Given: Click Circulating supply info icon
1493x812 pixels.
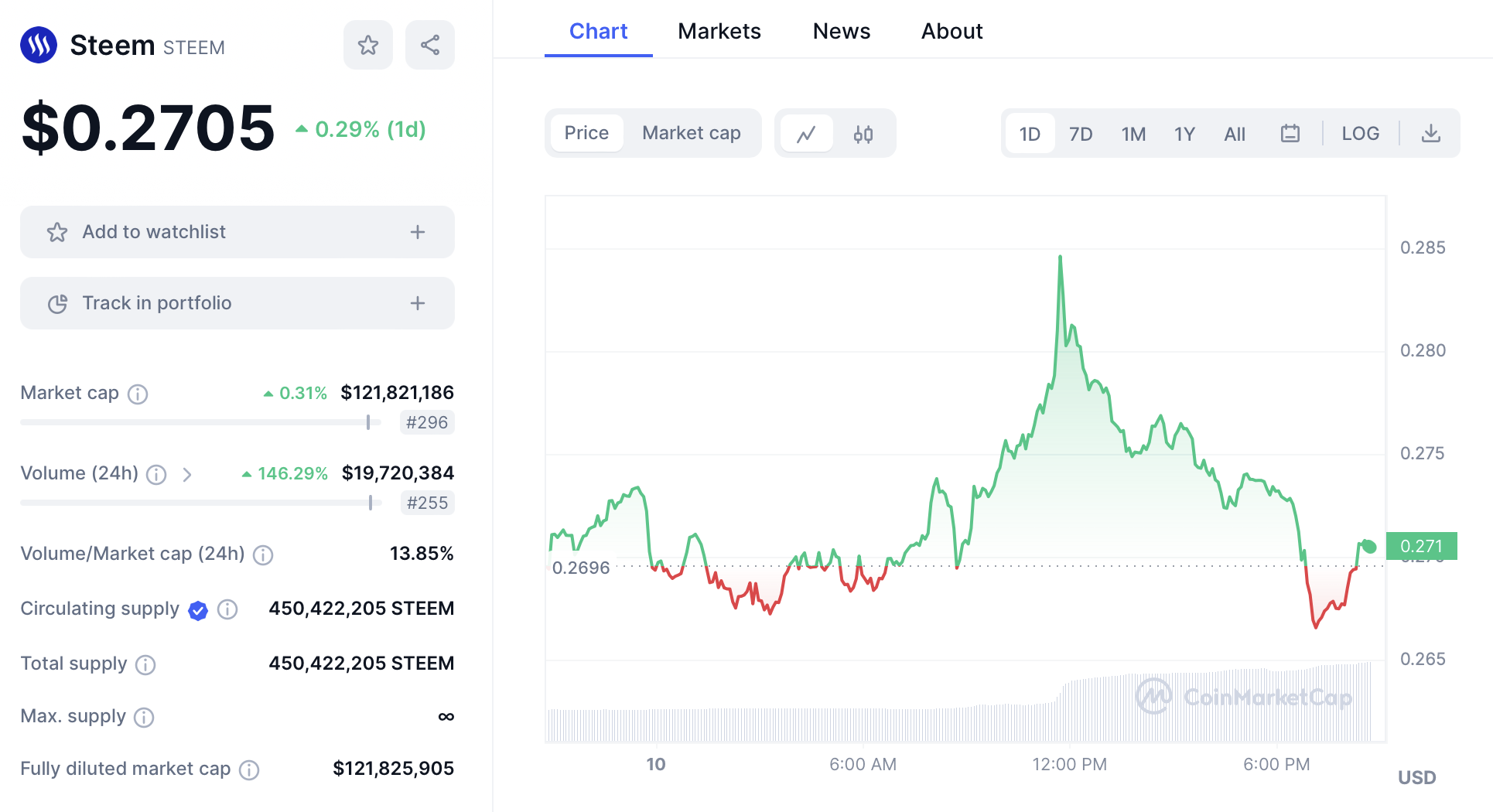Looking at the screenshot, I should pos(227,609).
